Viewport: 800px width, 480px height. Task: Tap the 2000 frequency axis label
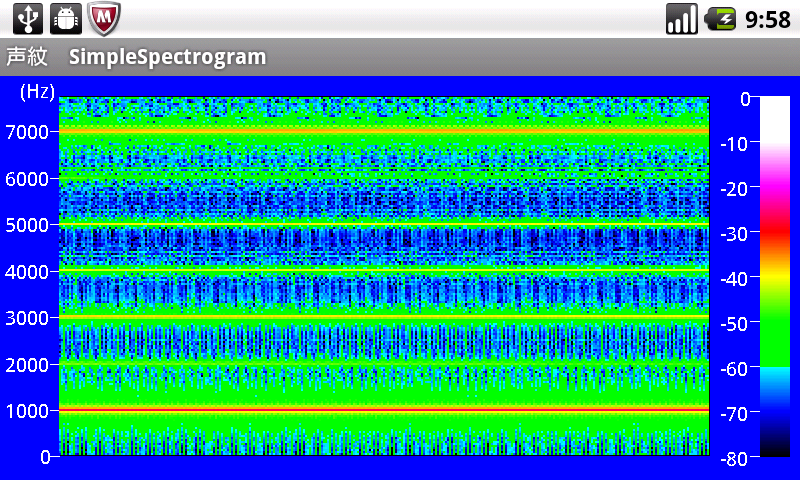27,365
